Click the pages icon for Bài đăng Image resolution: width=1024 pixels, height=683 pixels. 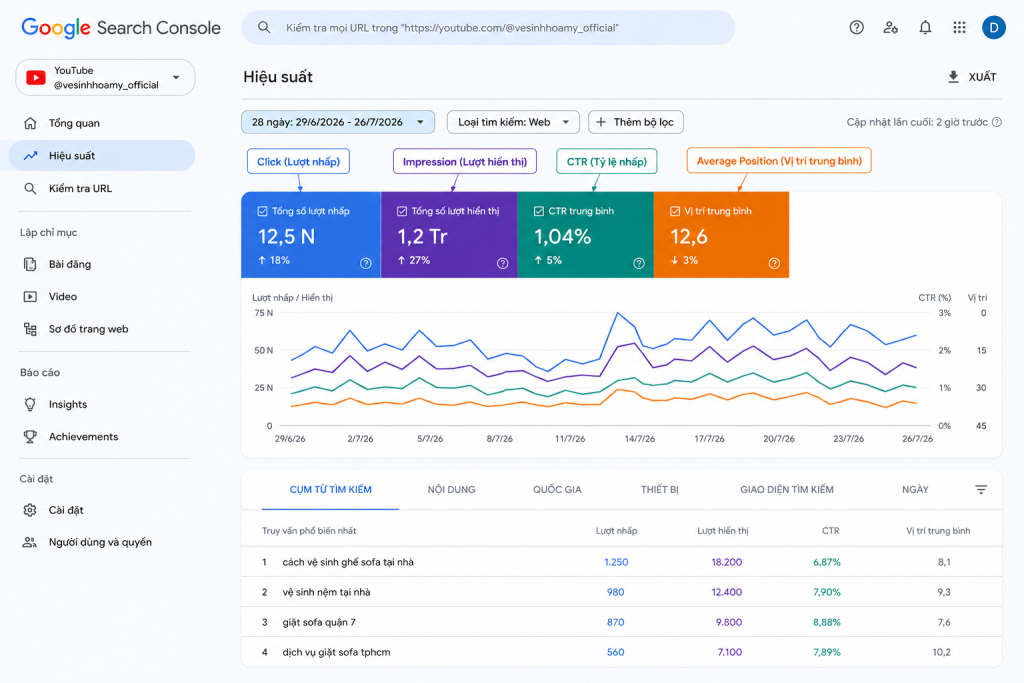pyautogui.click(x=30, y=264)
